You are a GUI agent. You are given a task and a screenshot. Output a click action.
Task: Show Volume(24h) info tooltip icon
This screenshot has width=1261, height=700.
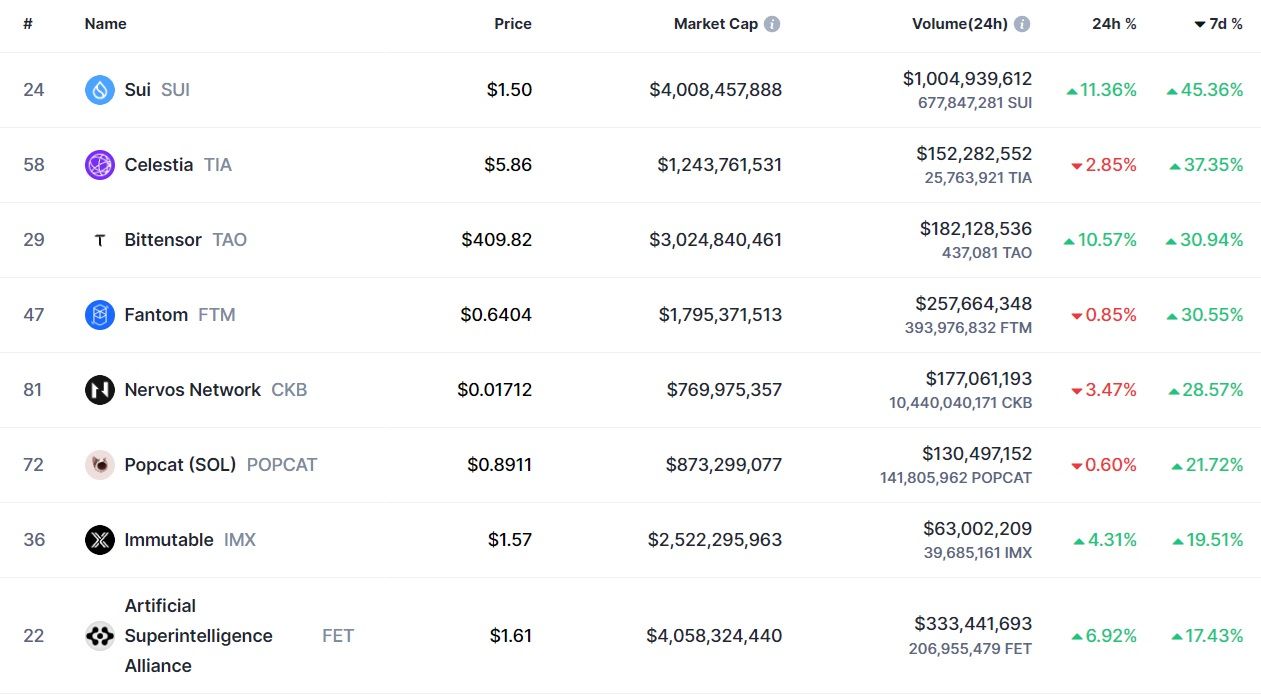[x=1022, y=24]
